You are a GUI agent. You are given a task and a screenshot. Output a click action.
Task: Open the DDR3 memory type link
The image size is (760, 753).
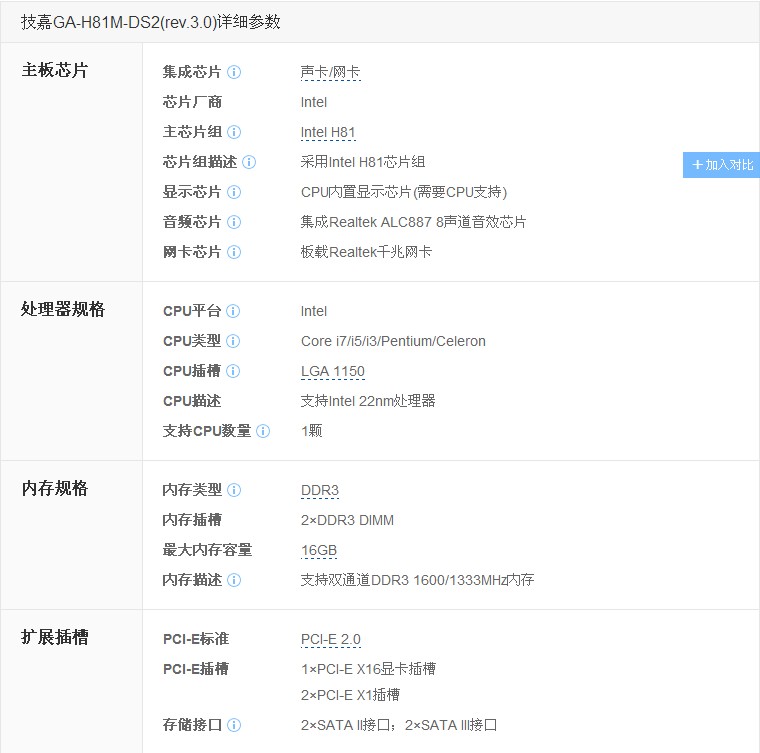point(320,490)
